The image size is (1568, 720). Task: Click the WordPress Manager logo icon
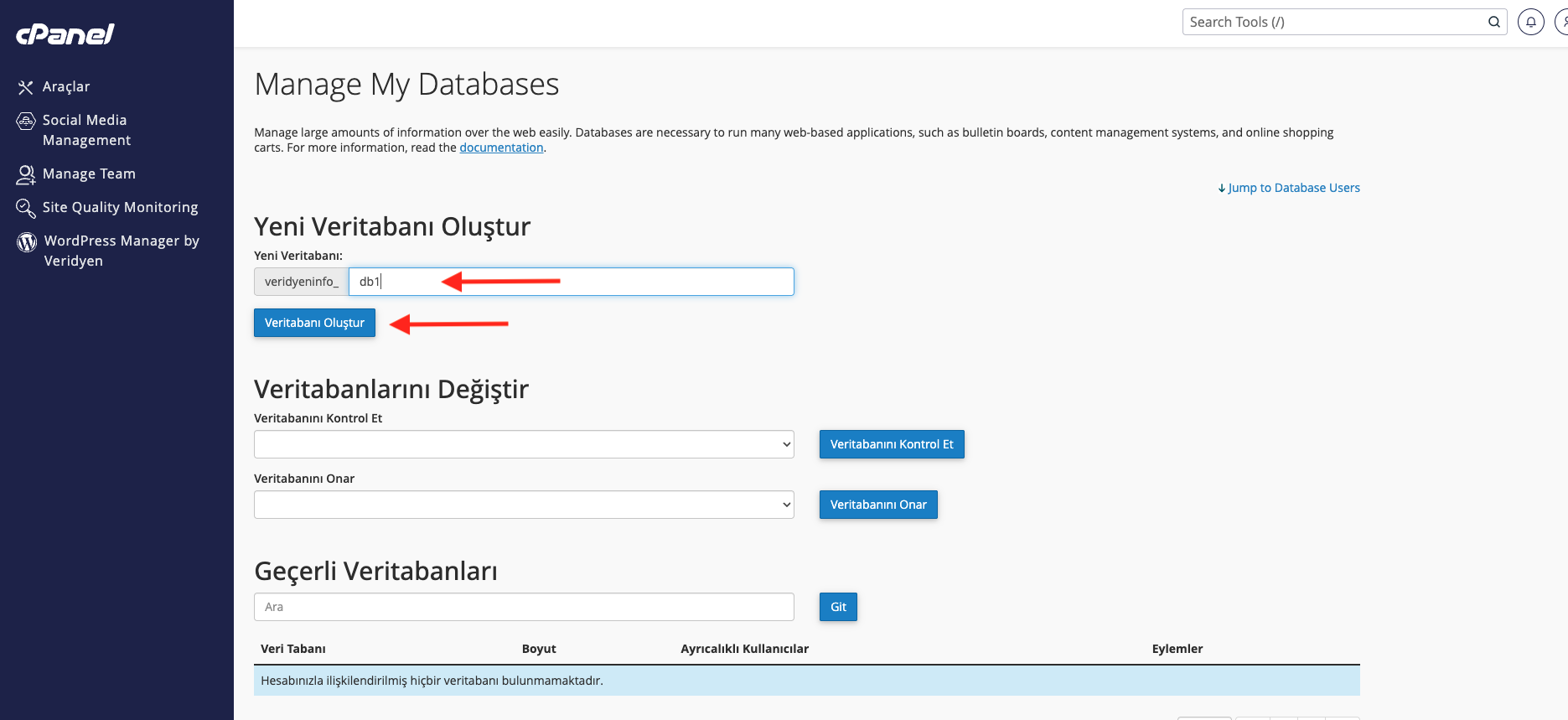point(27,242)
